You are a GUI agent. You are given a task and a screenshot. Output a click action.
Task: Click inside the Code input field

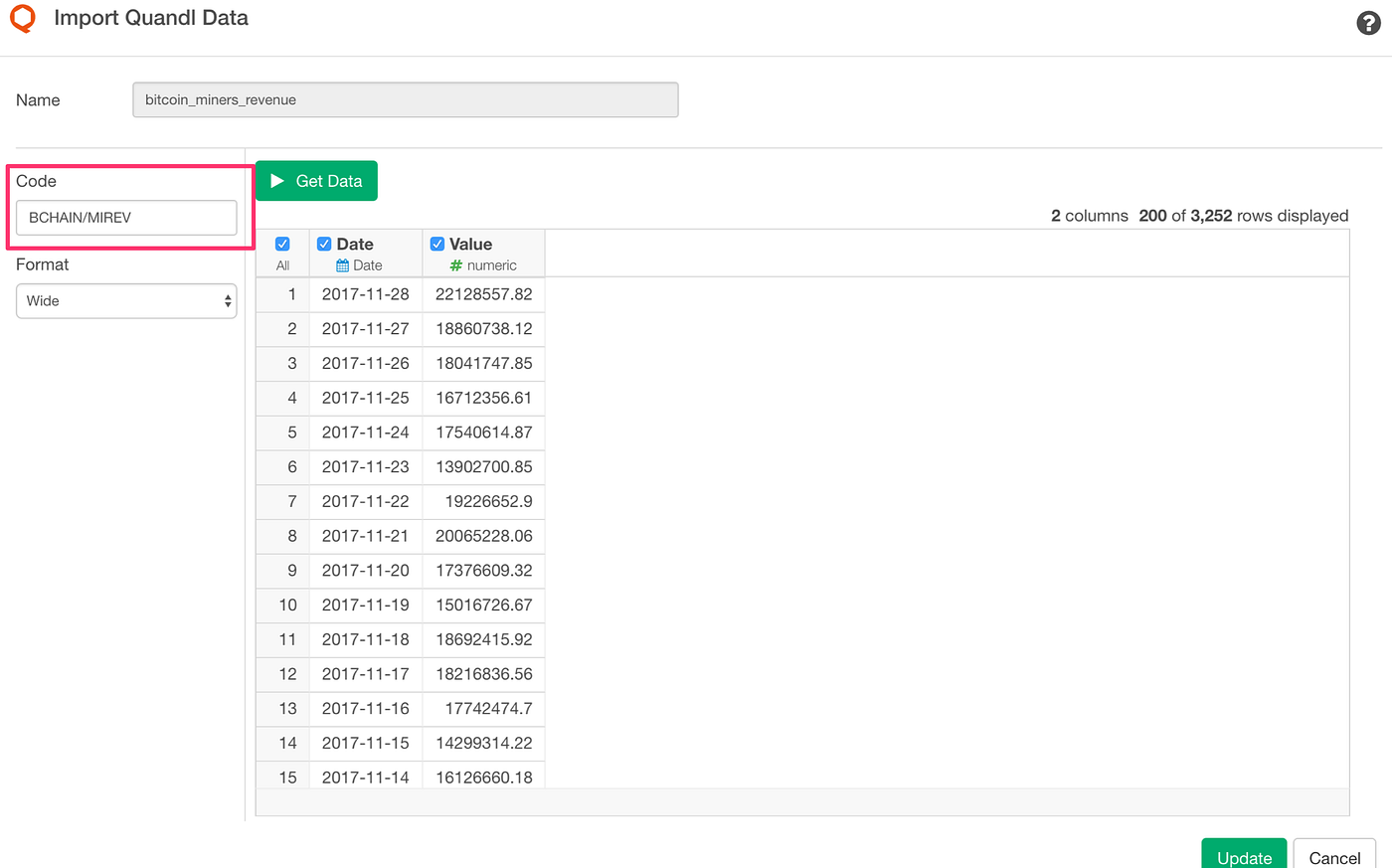click(126, 217)
